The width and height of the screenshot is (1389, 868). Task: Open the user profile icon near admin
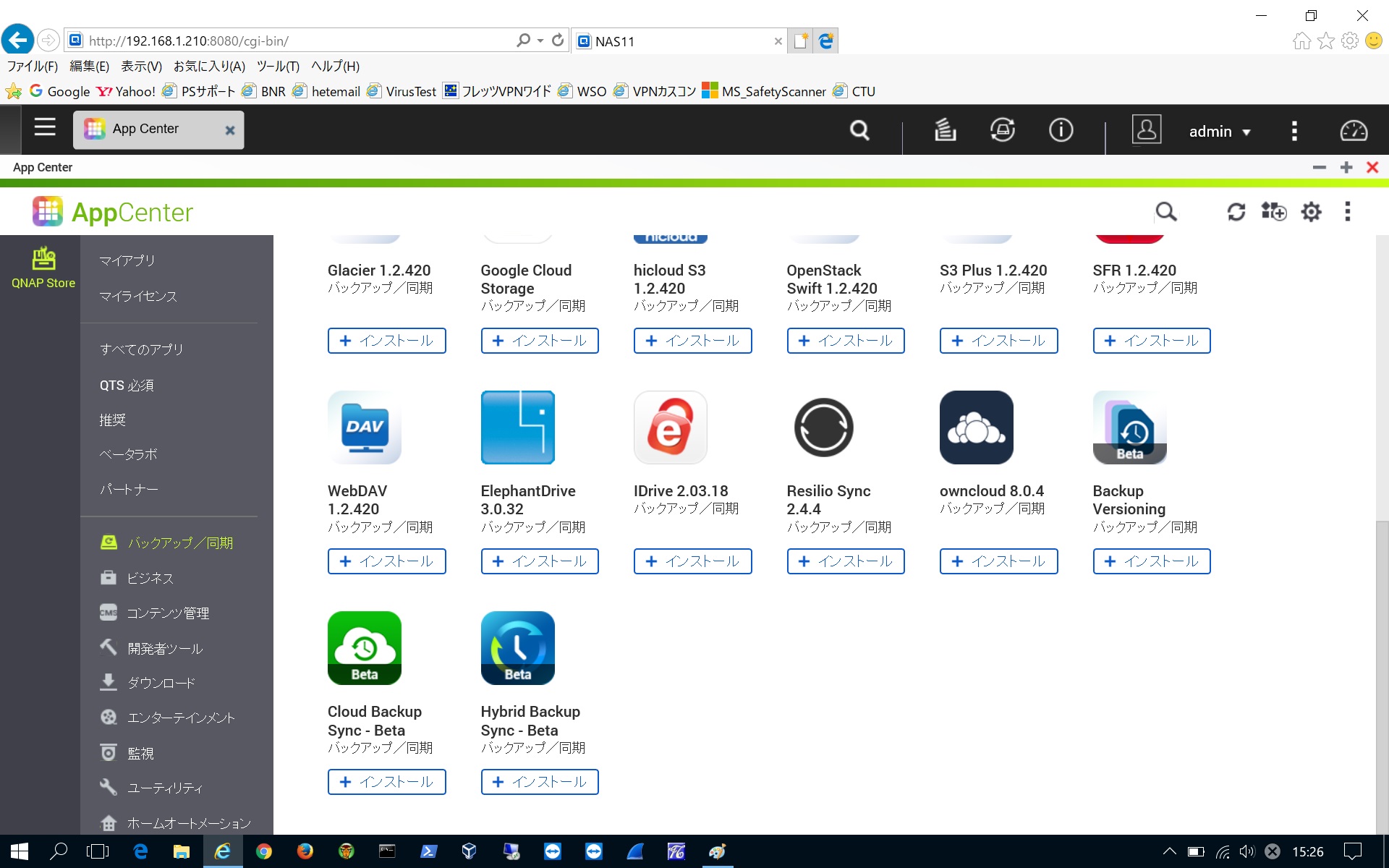tap(1147, 131)
